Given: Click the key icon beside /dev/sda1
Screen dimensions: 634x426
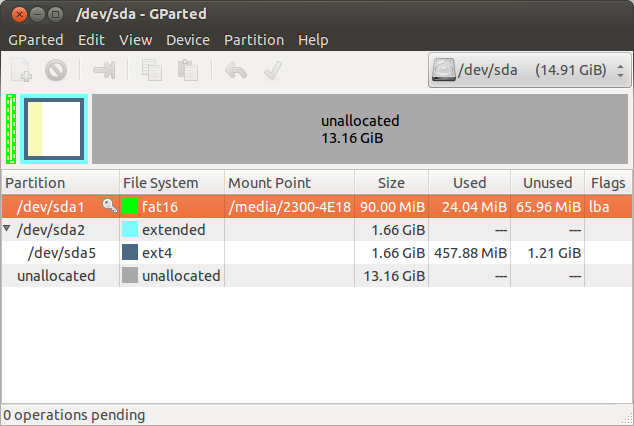Looking at the screenshot, I should 109,206.
